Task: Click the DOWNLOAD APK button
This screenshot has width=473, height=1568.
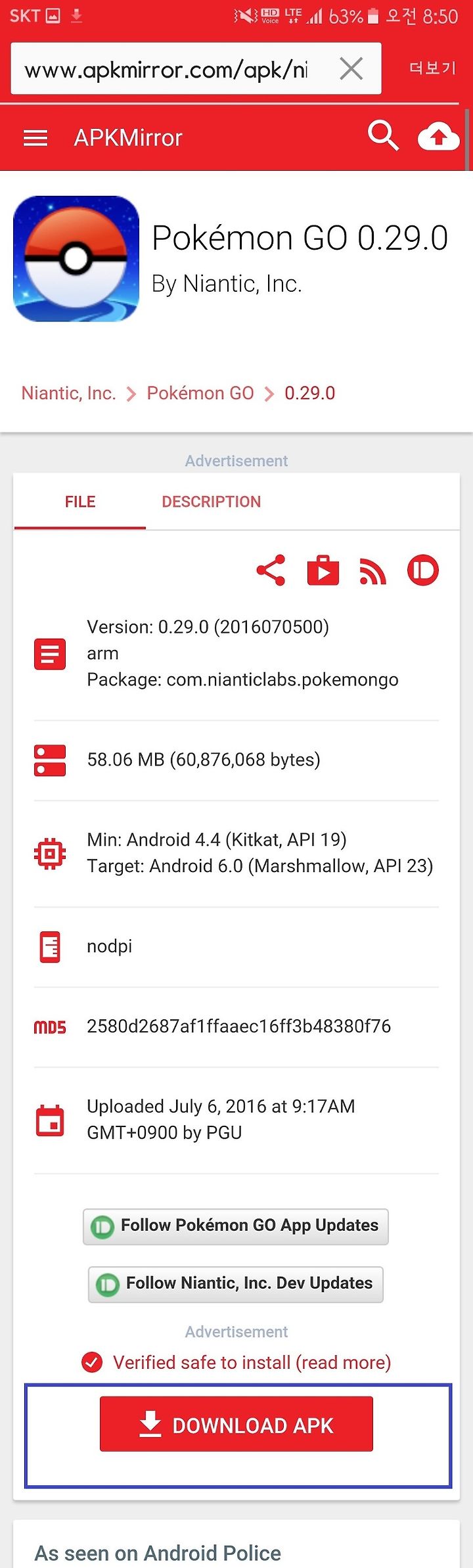Action: click(x=236, y=1423)
